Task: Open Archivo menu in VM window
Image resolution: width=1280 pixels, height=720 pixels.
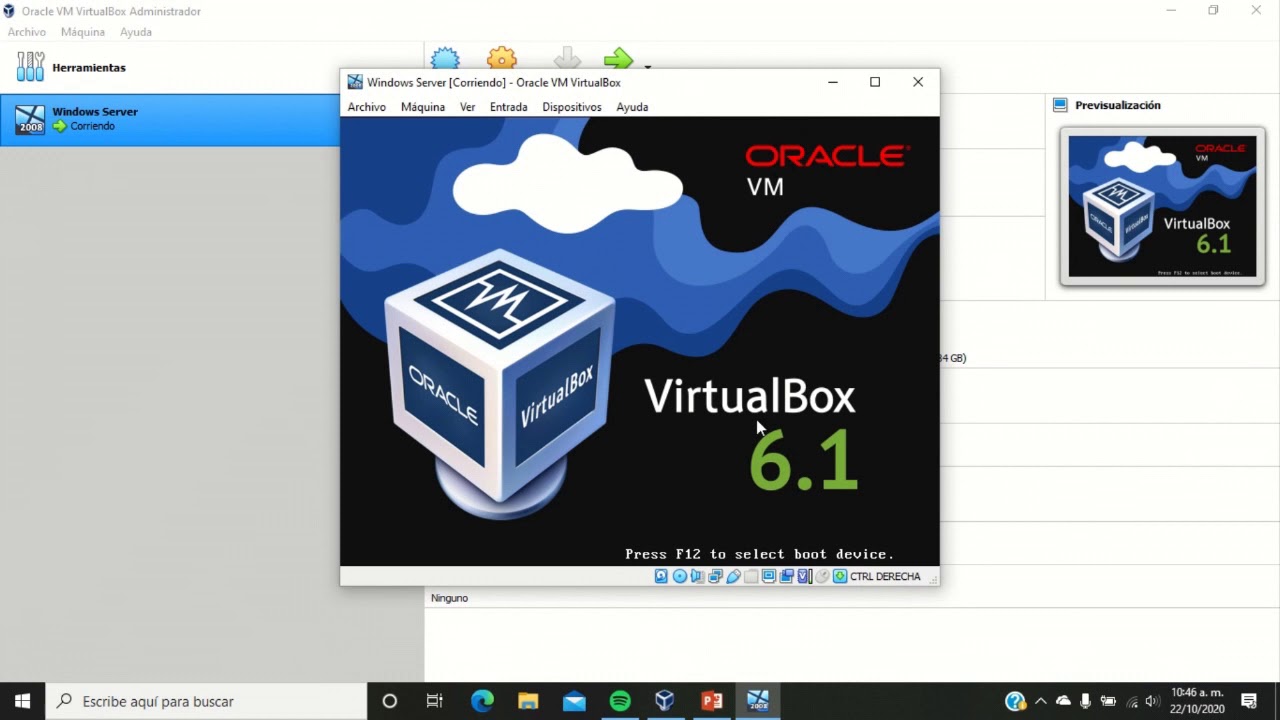Action: [367, 107]
